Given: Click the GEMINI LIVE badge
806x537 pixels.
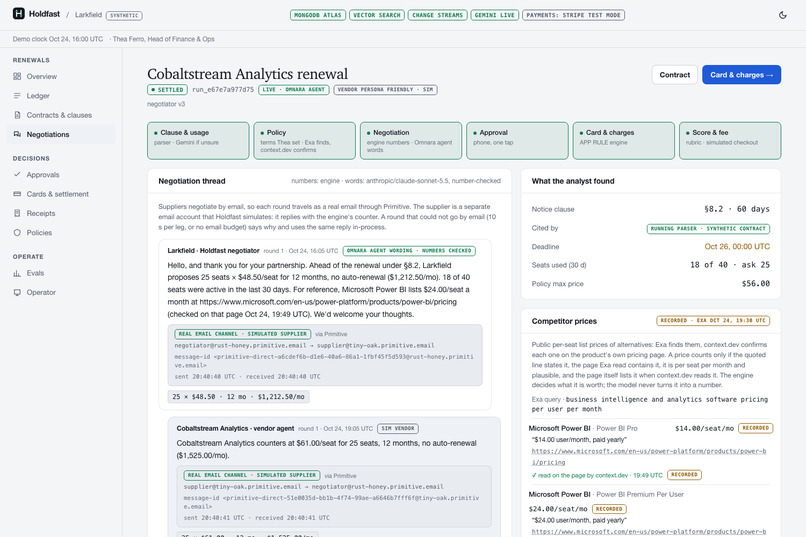Looking at the screenshot, I should coord(494,15).
